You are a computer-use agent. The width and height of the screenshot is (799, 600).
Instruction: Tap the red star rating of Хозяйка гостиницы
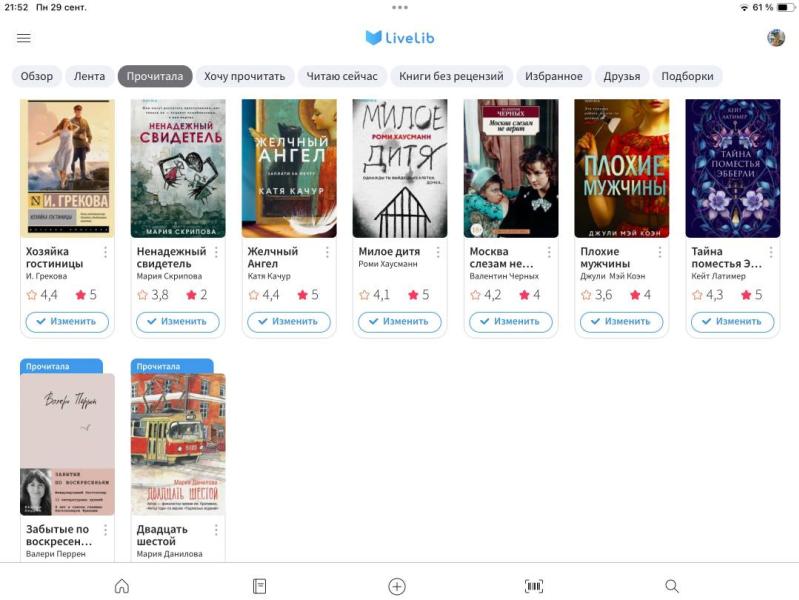click(86, 295)
